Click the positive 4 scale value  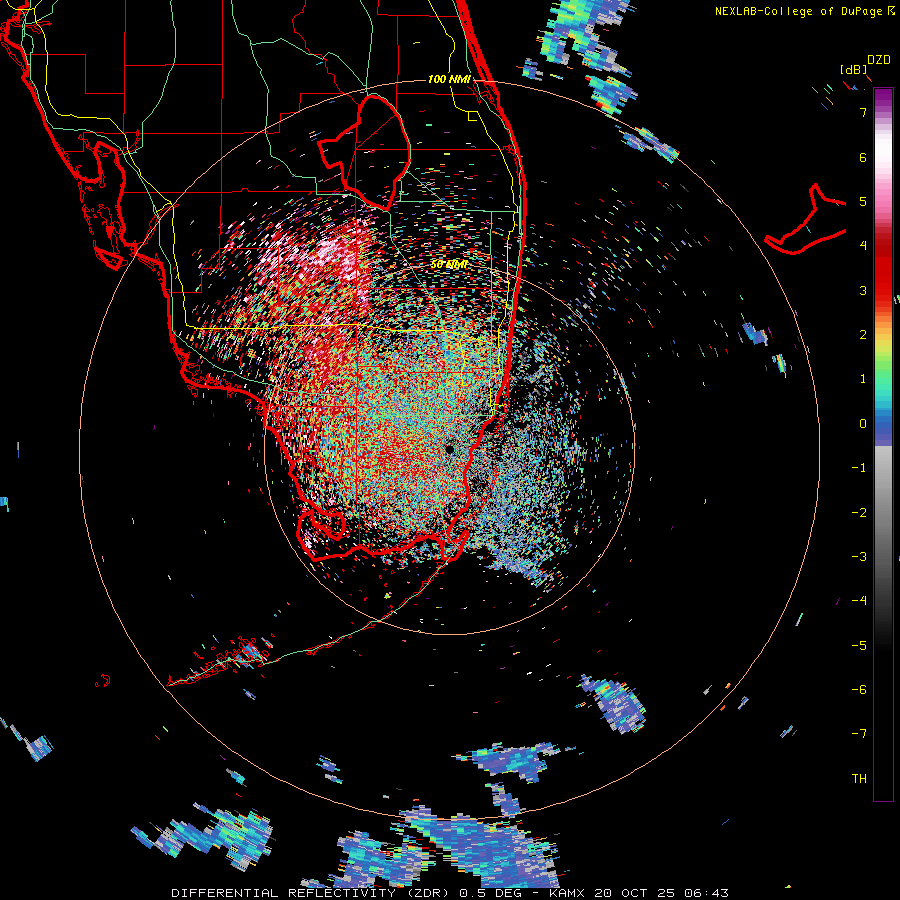pyautogui.click(x=863, y=246)
